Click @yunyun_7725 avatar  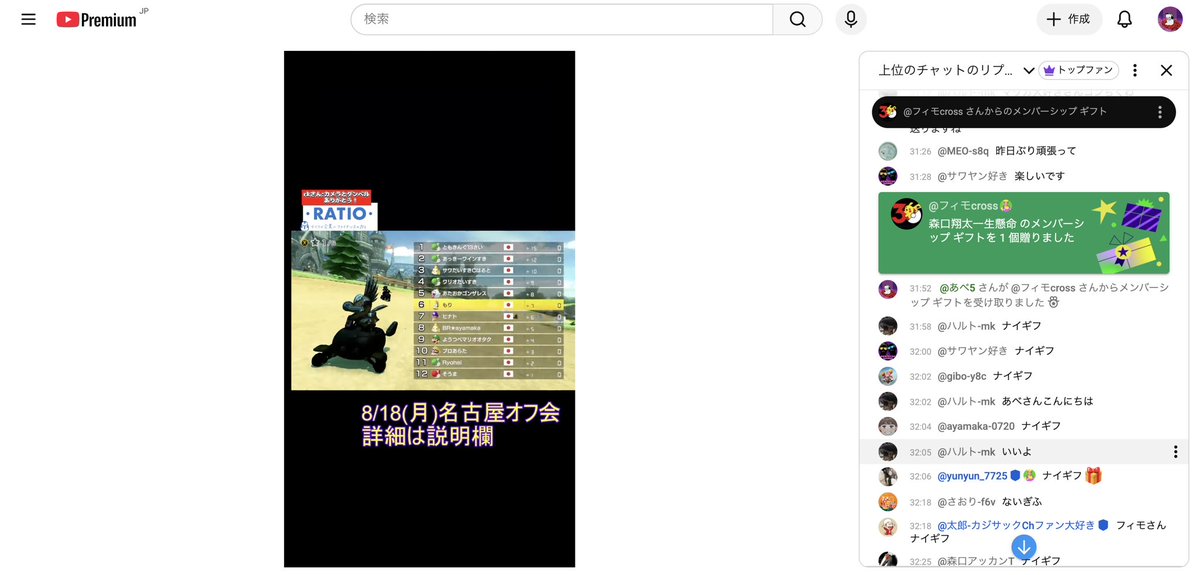point(887,476)
